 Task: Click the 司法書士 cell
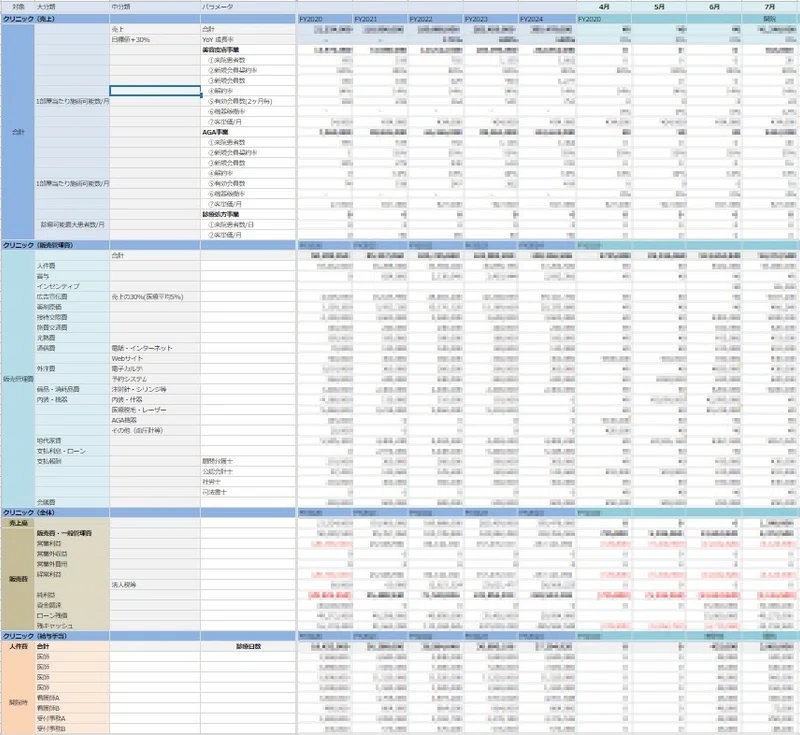(x=248, y=492)
